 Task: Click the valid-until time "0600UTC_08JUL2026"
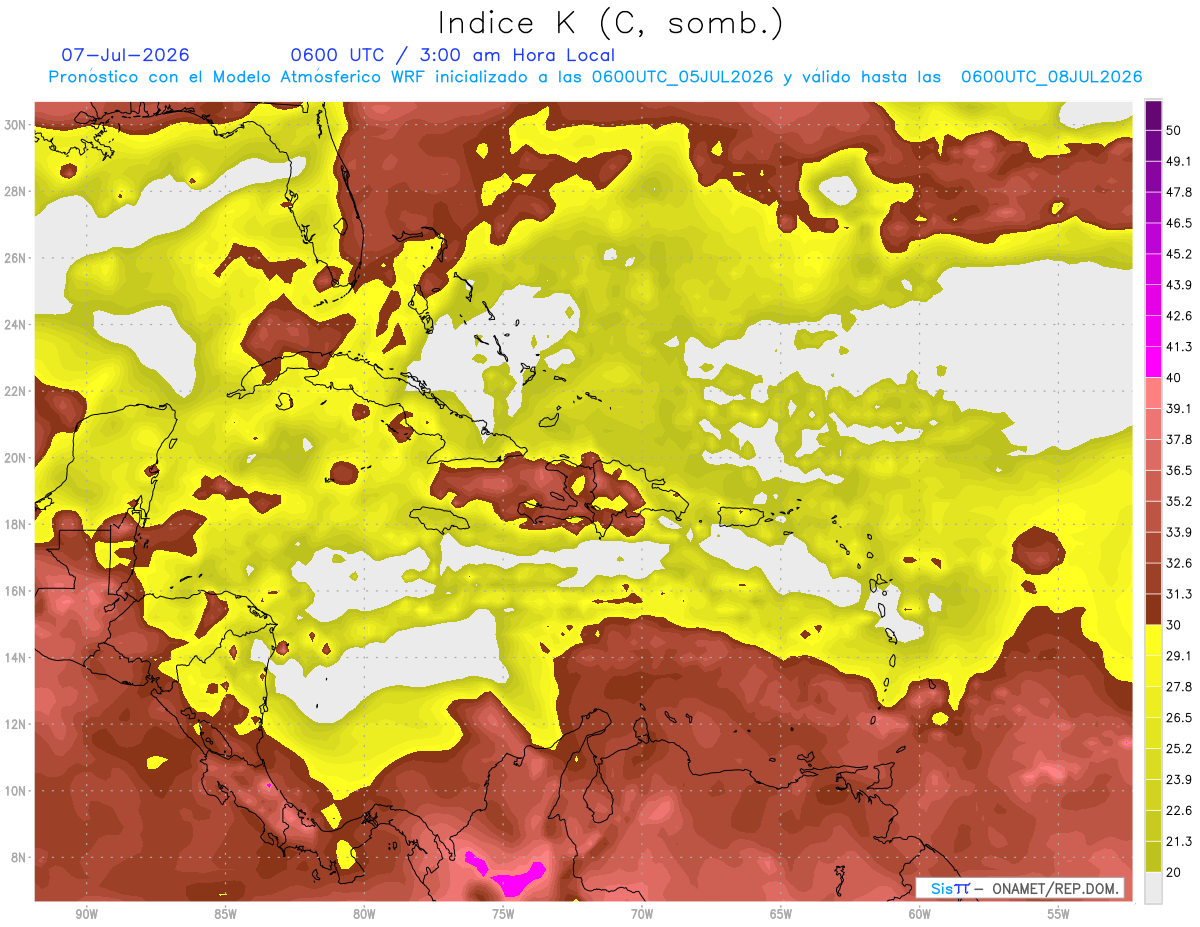(1051, 77)
